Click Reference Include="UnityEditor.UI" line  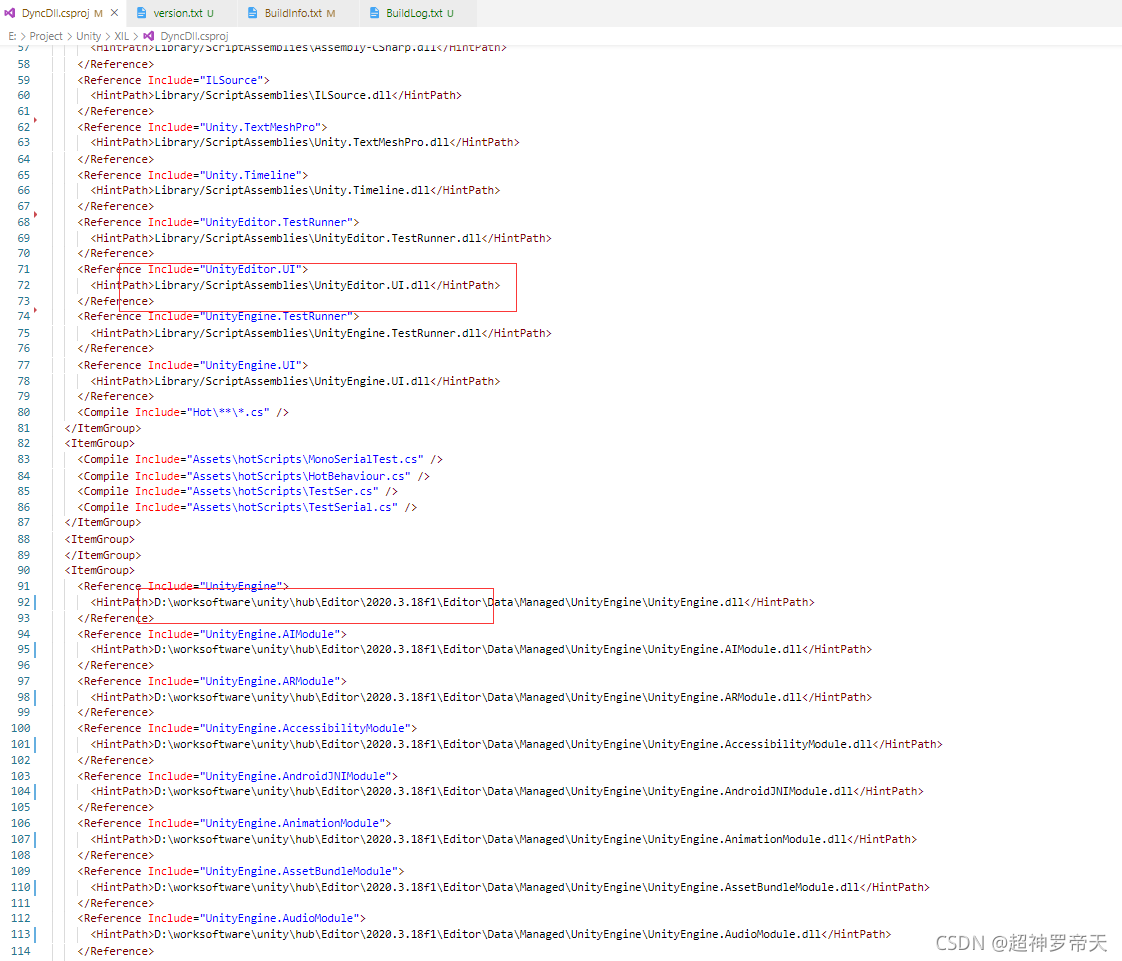click(x=192, y=269)
